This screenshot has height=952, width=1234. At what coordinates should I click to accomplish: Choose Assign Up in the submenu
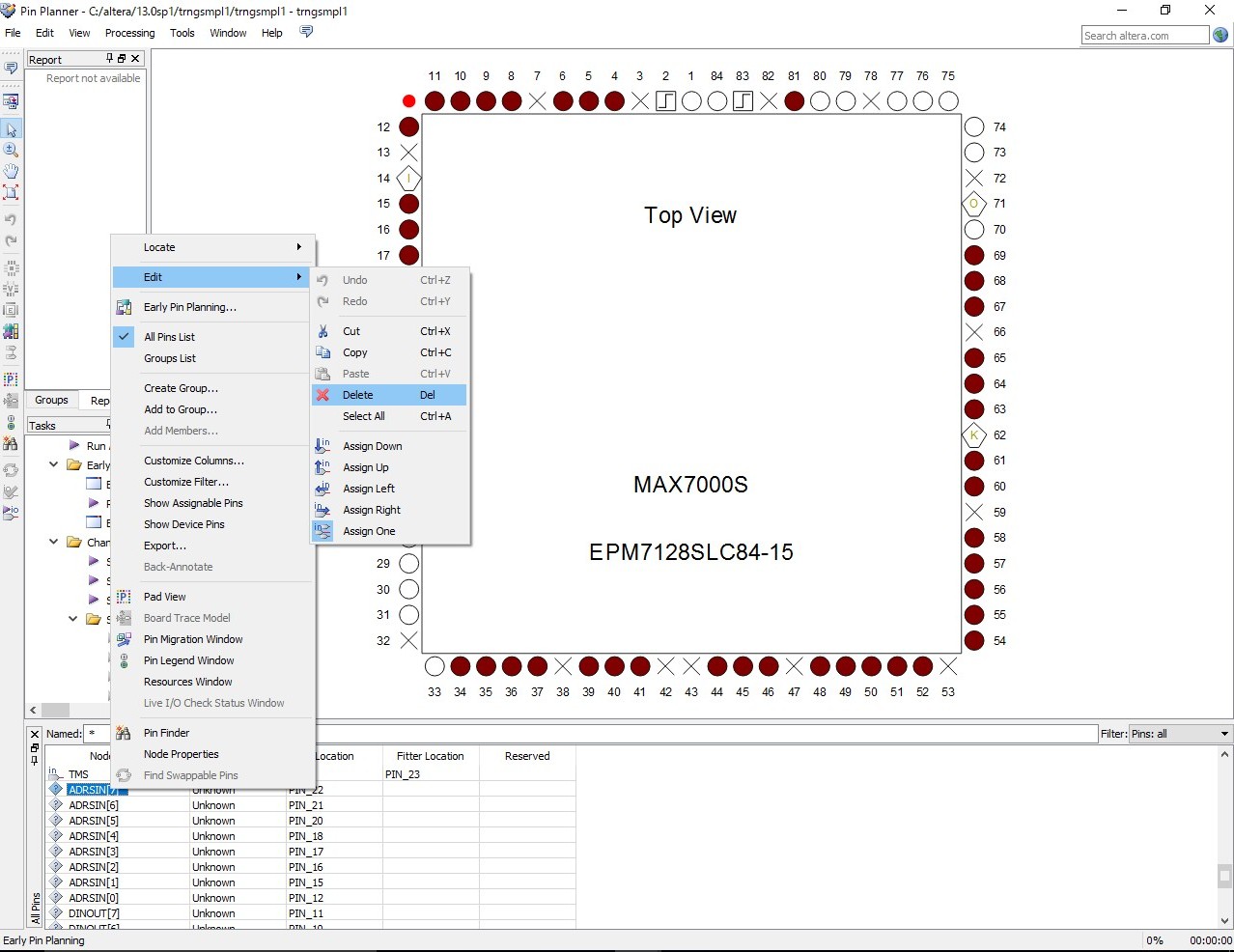[x=389, y=467]
